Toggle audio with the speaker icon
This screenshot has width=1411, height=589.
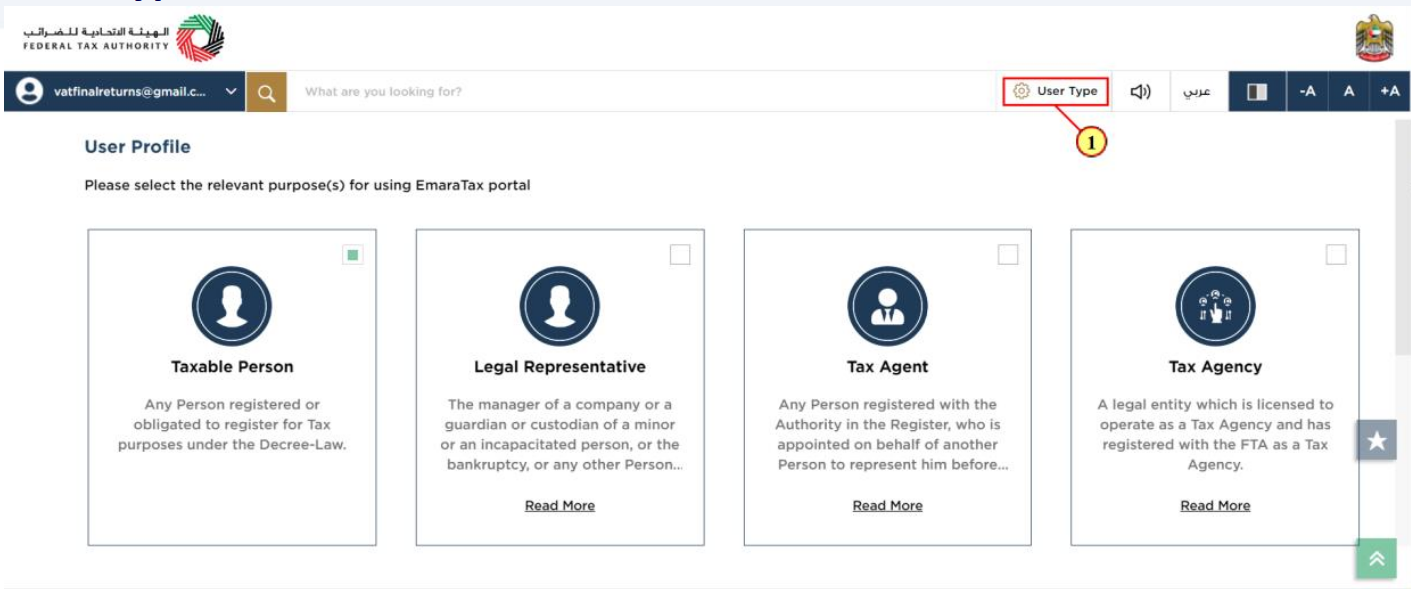tap(1140, 91)
